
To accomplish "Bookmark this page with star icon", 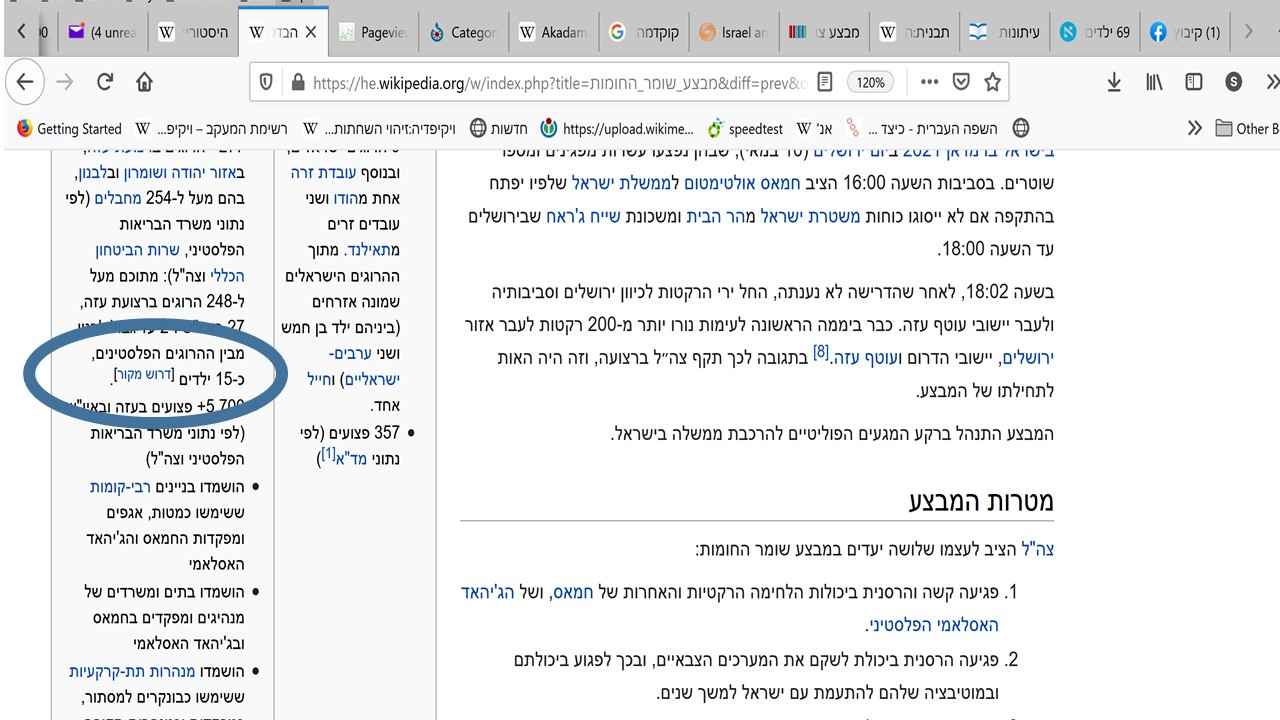I will pos(992,83).
